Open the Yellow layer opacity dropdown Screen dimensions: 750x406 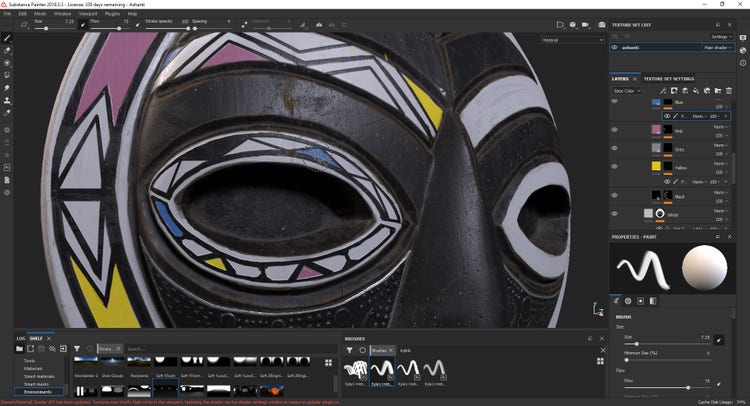point(721,173)
